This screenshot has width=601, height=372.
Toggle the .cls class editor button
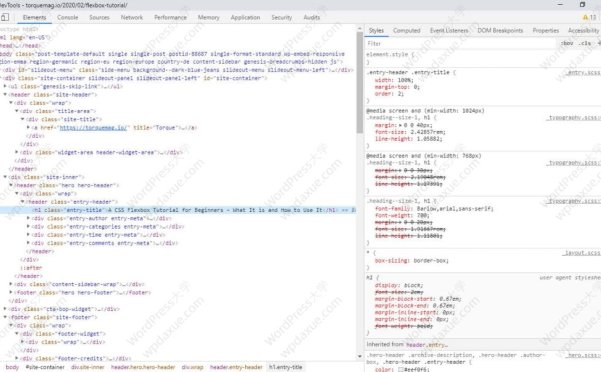(585, 44)
